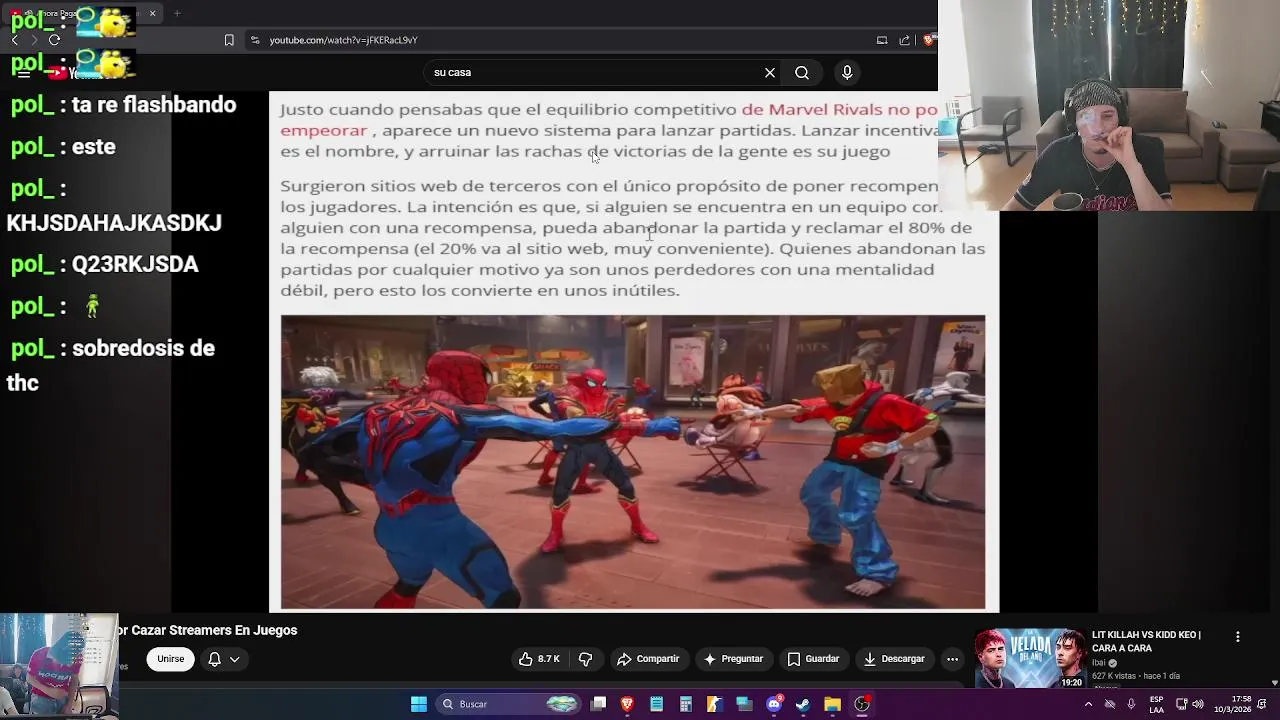This screenshot has width=1280, height=720.
Task: Click the cast/screen icon in the address bar
Action: pyautogui.click(x=882, y=40)
